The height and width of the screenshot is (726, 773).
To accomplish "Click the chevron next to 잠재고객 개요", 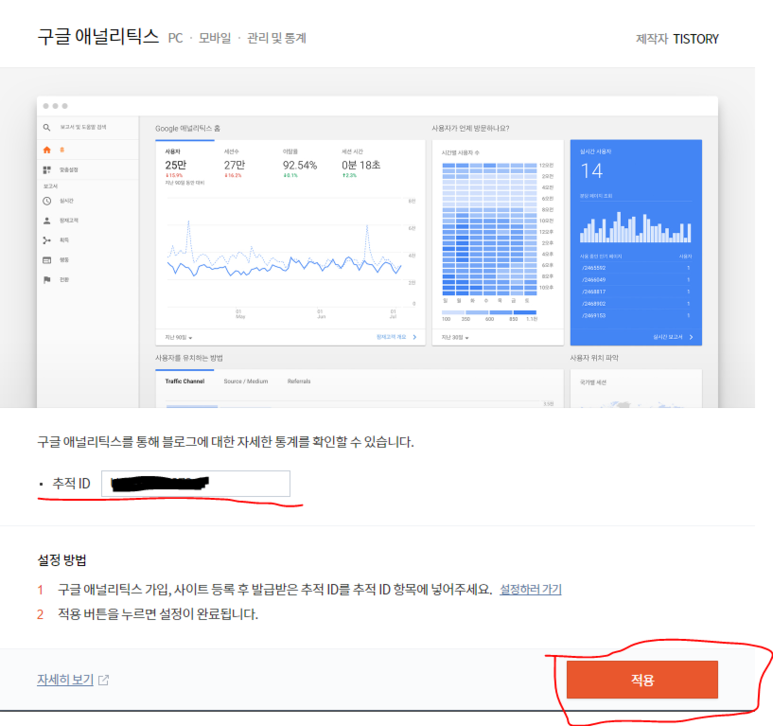I will pos(415,337).
